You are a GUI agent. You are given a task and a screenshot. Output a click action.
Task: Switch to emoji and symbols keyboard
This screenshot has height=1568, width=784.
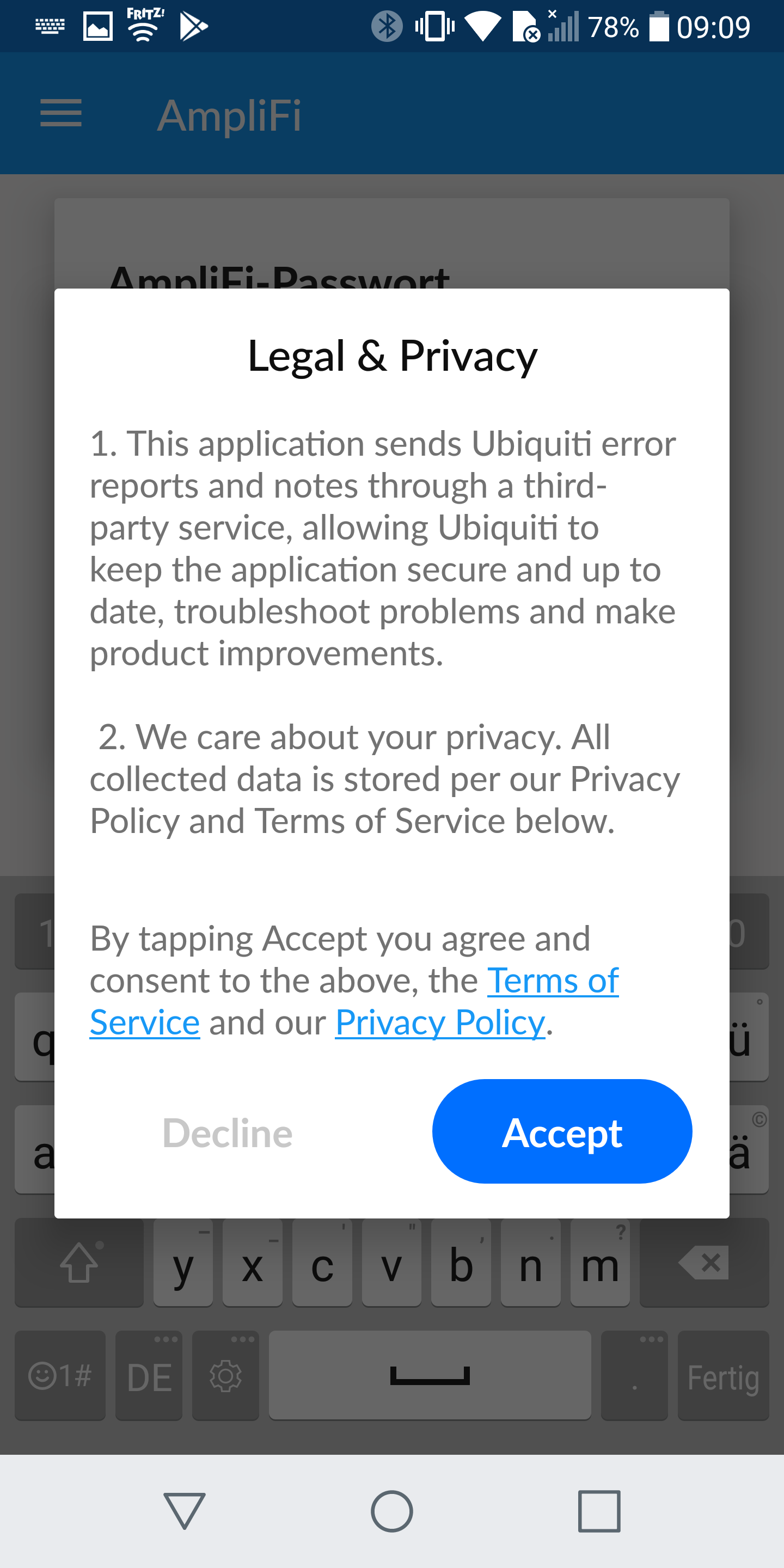(60, 1376)
